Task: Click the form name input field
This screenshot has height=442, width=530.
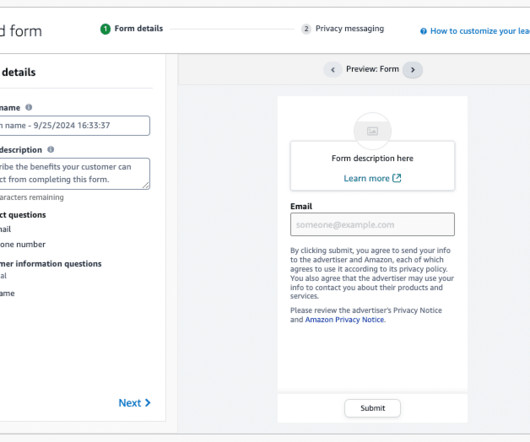Action: click(74, 126)
